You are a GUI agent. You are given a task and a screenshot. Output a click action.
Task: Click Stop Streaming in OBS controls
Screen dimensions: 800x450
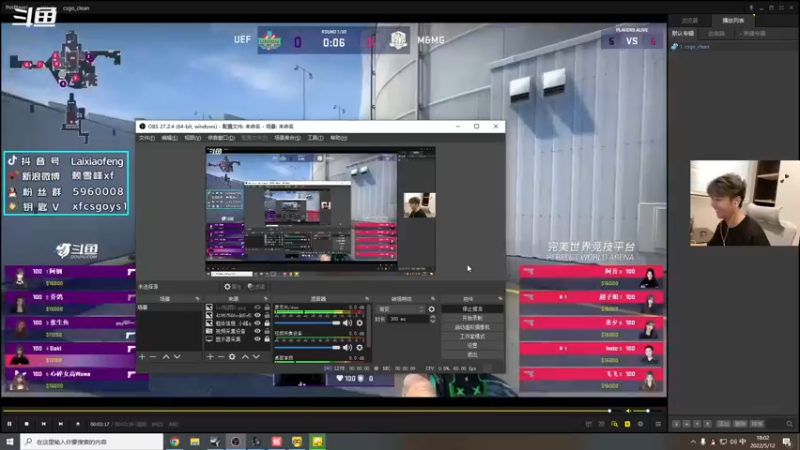pos(472,309)
